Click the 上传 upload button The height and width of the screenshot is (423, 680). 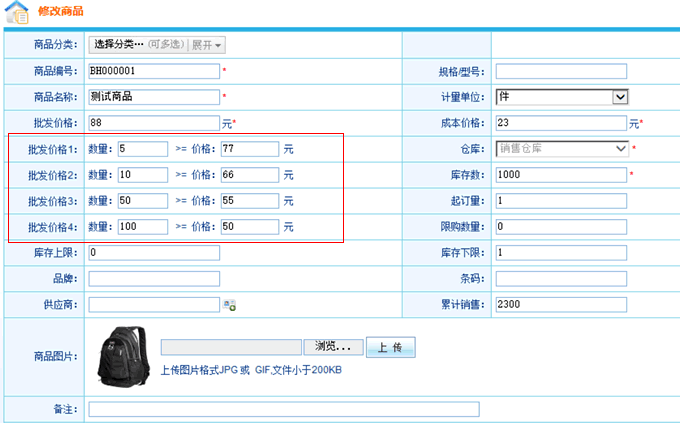391,347
